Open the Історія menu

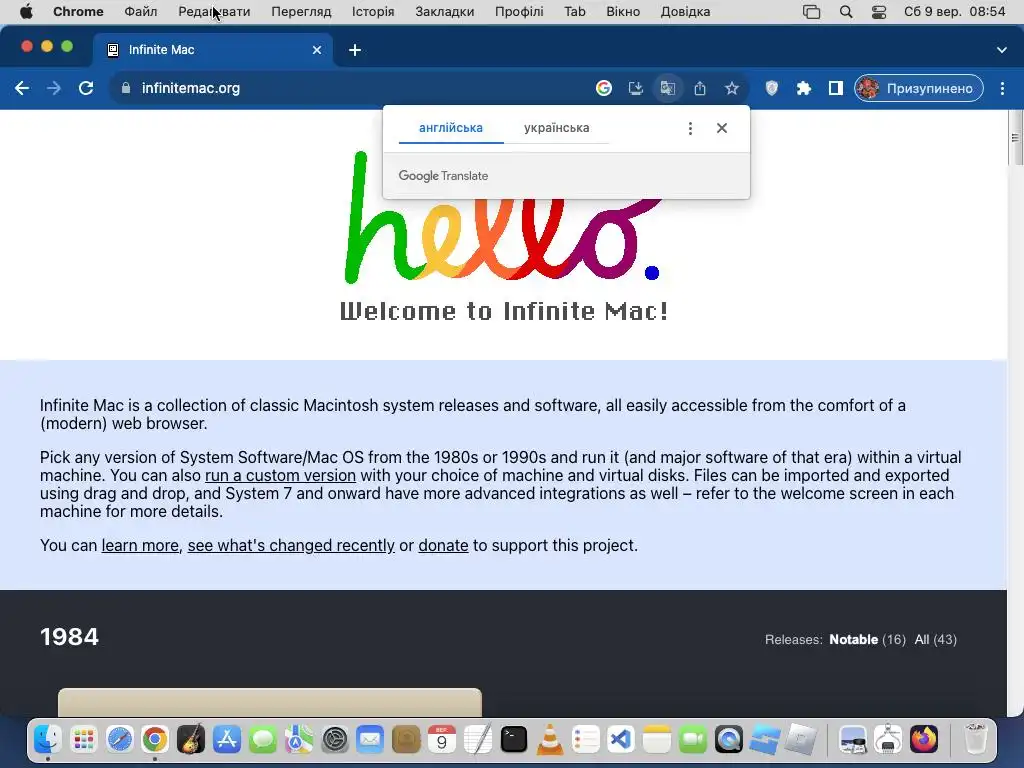tap(373, 12)
